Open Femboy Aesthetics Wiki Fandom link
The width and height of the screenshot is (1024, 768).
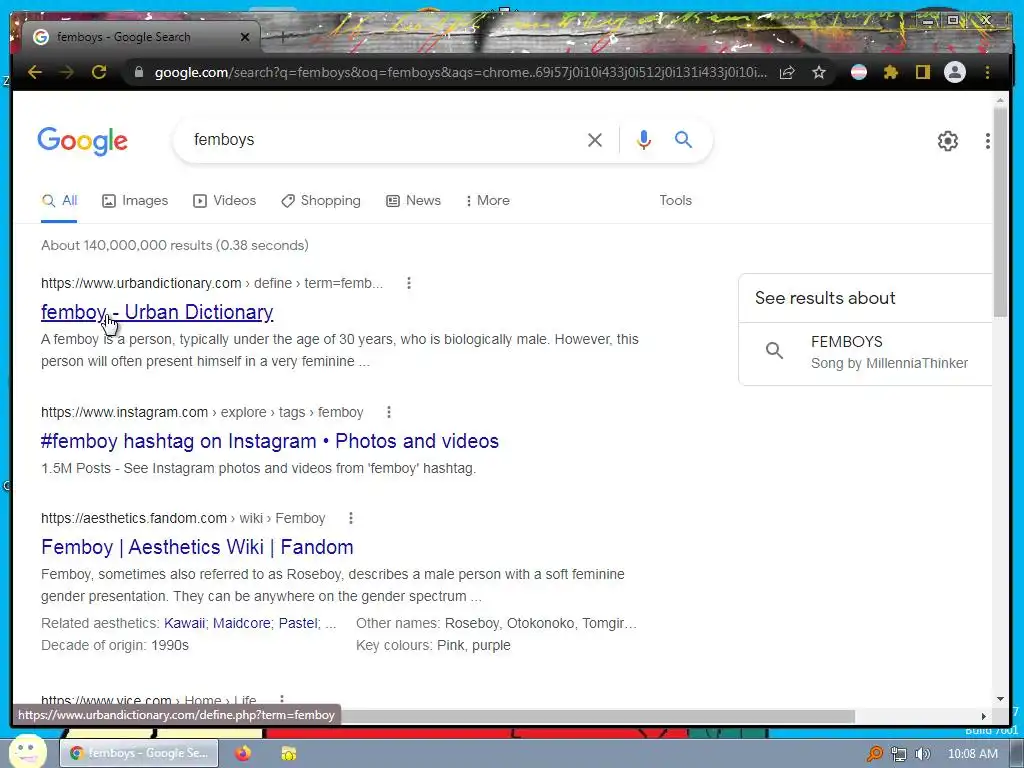click(x=197, y=547)
